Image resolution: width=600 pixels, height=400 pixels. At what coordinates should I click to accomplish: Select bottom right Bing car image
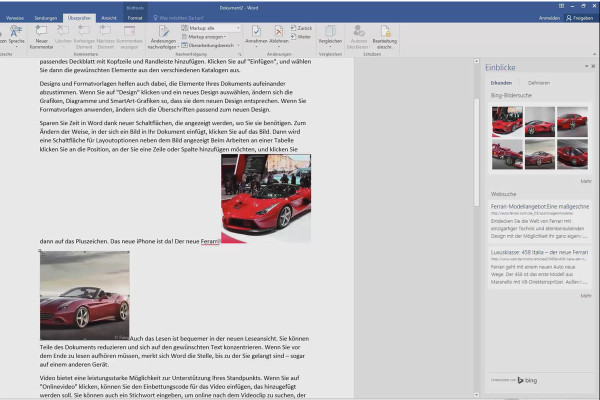(x=572, y=154)
